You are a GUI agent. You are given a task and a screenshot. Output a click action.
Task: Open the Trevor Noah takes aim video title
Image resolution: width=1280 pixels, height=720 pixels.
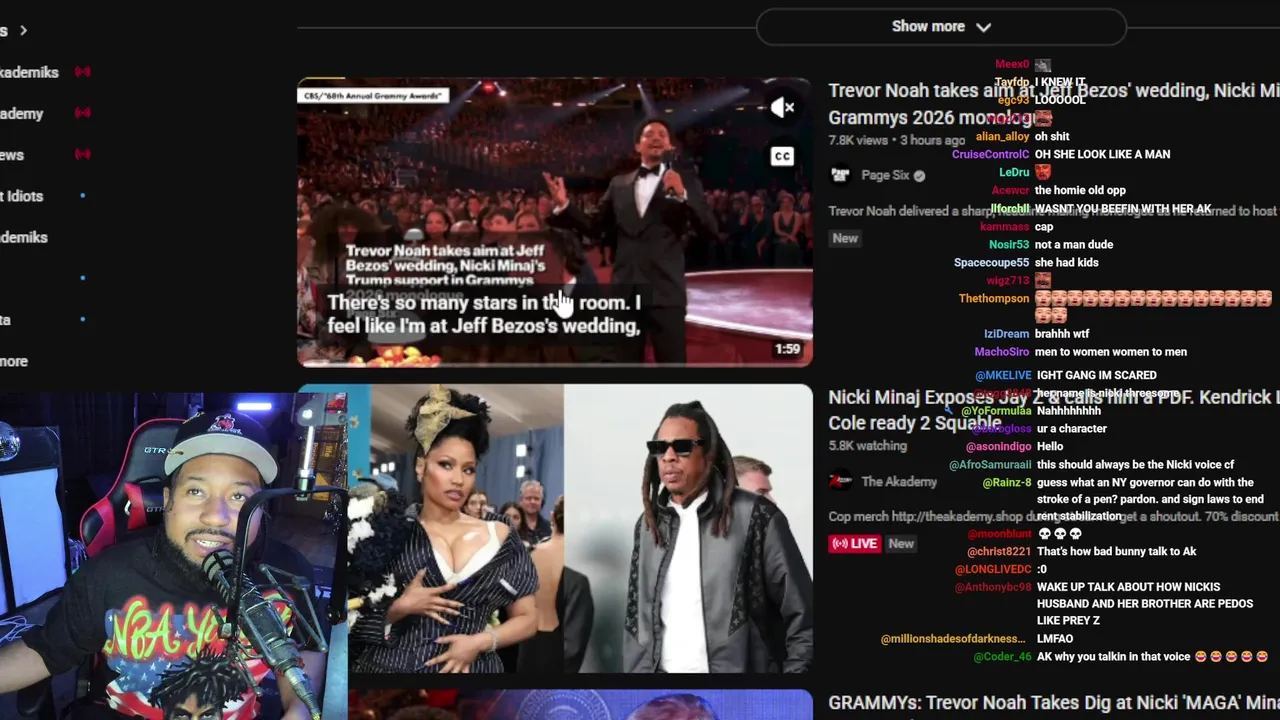[x=1054, y=104]
